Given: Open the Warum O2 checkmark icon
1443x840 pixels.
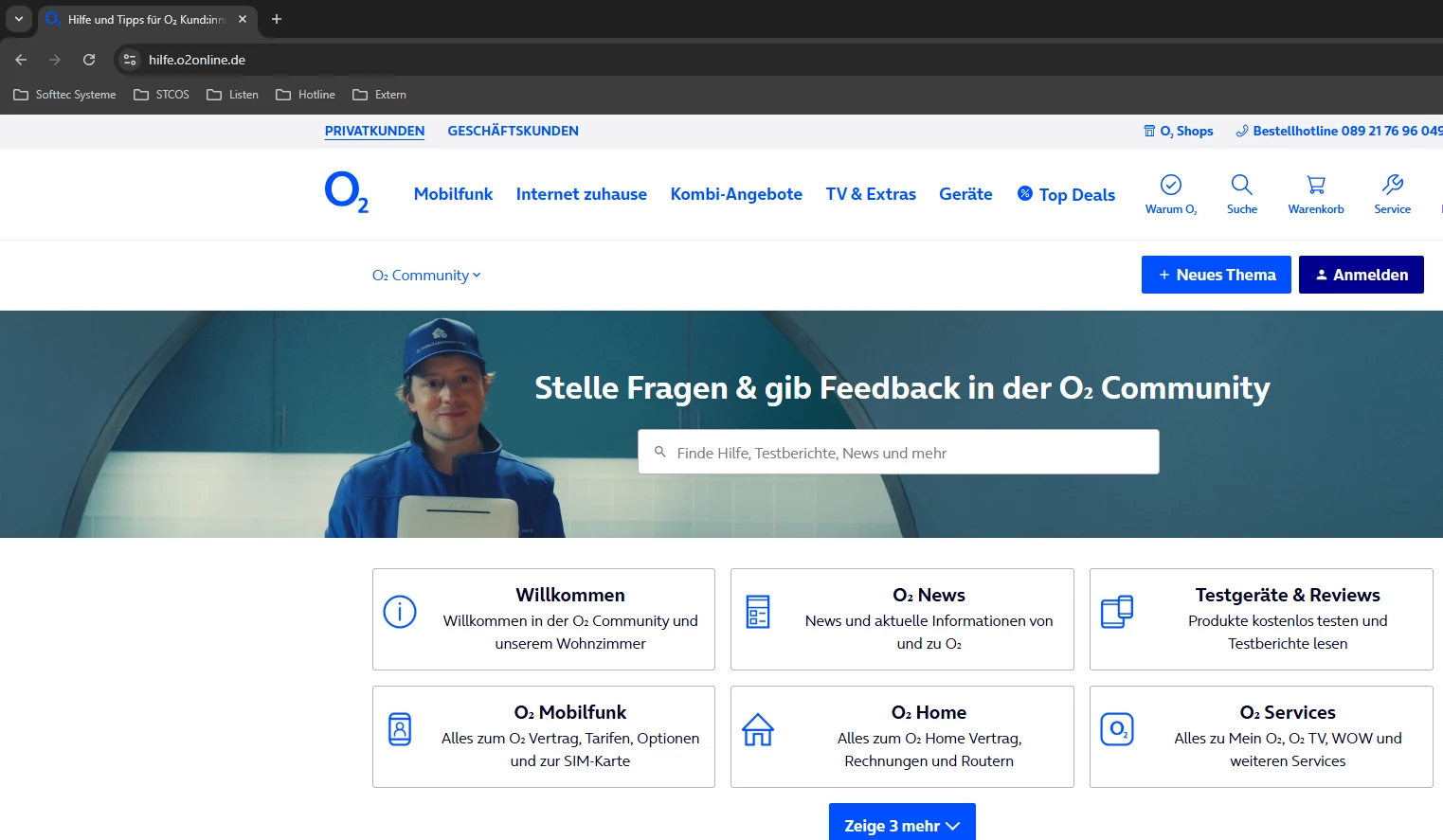Looking at the screenshot, I should point(1171,185).
